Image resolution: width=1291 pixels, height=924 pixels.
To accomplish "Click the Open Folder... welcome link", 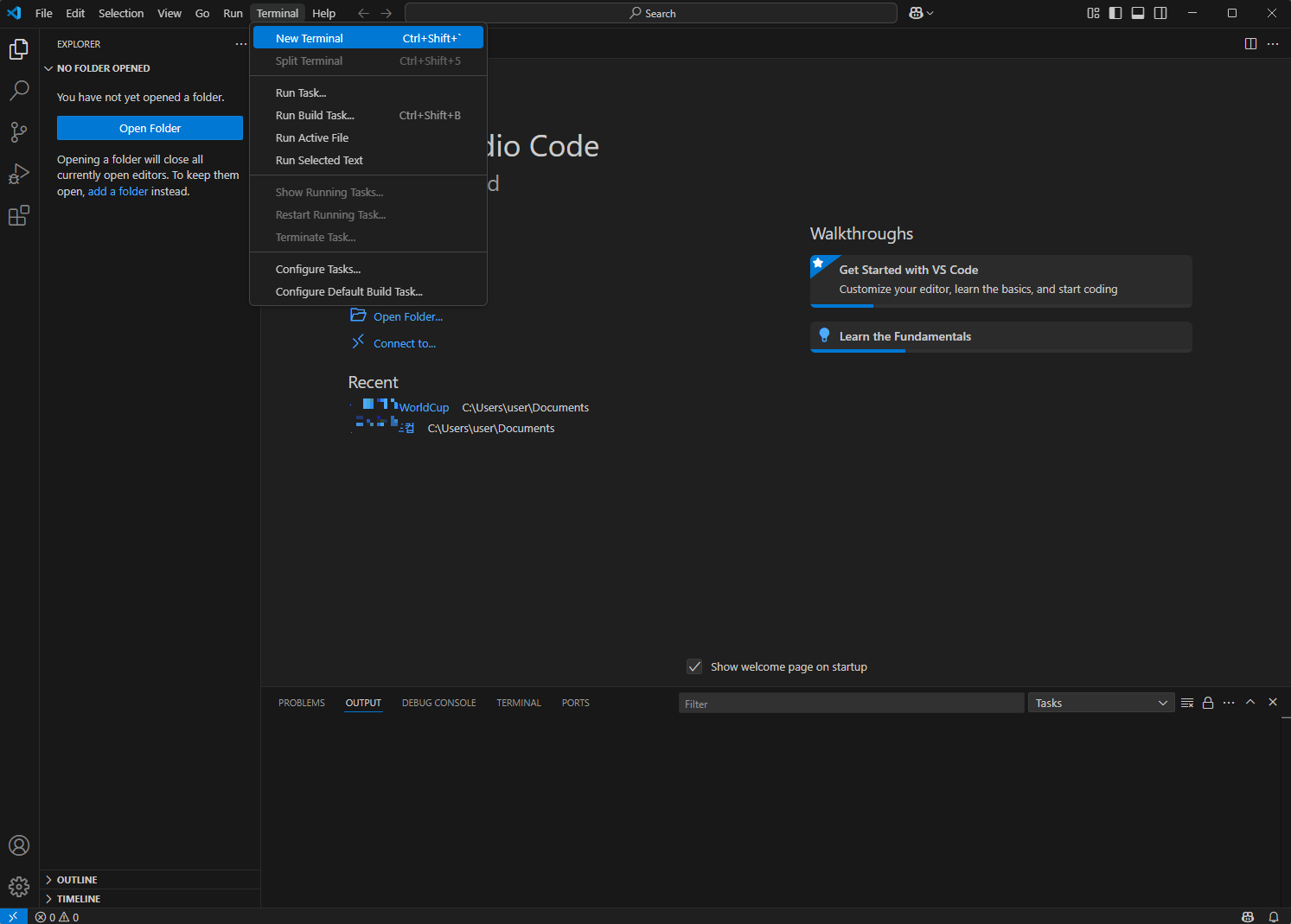I will pos(407,316).
